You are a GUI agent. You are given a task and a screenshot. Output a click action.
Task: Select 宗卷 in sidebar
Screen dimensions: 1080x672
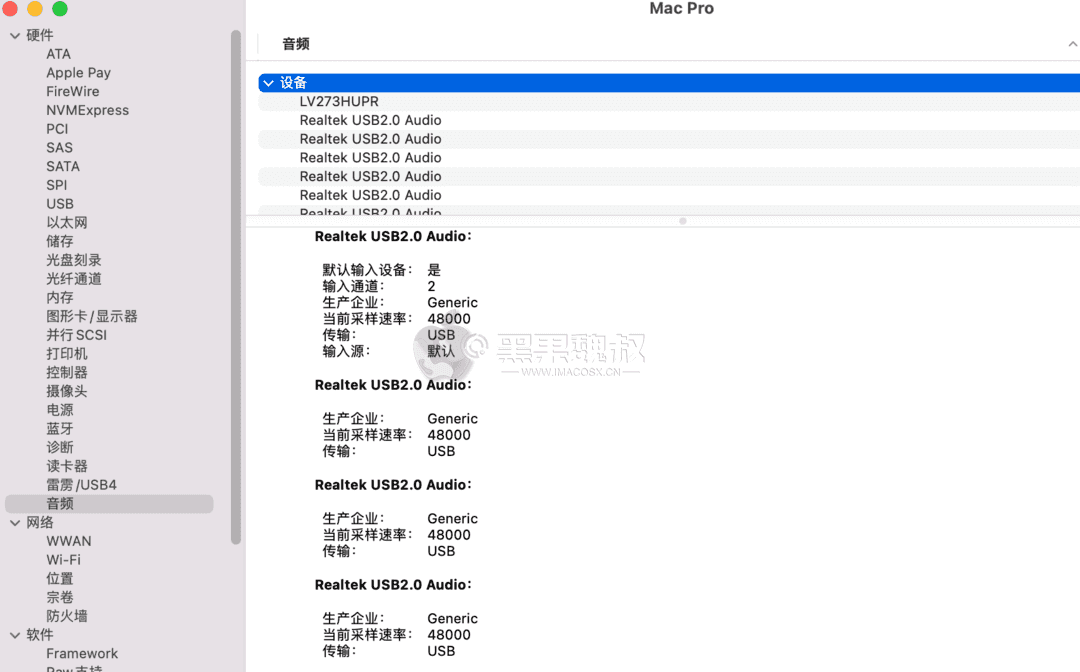coord(60,598)
